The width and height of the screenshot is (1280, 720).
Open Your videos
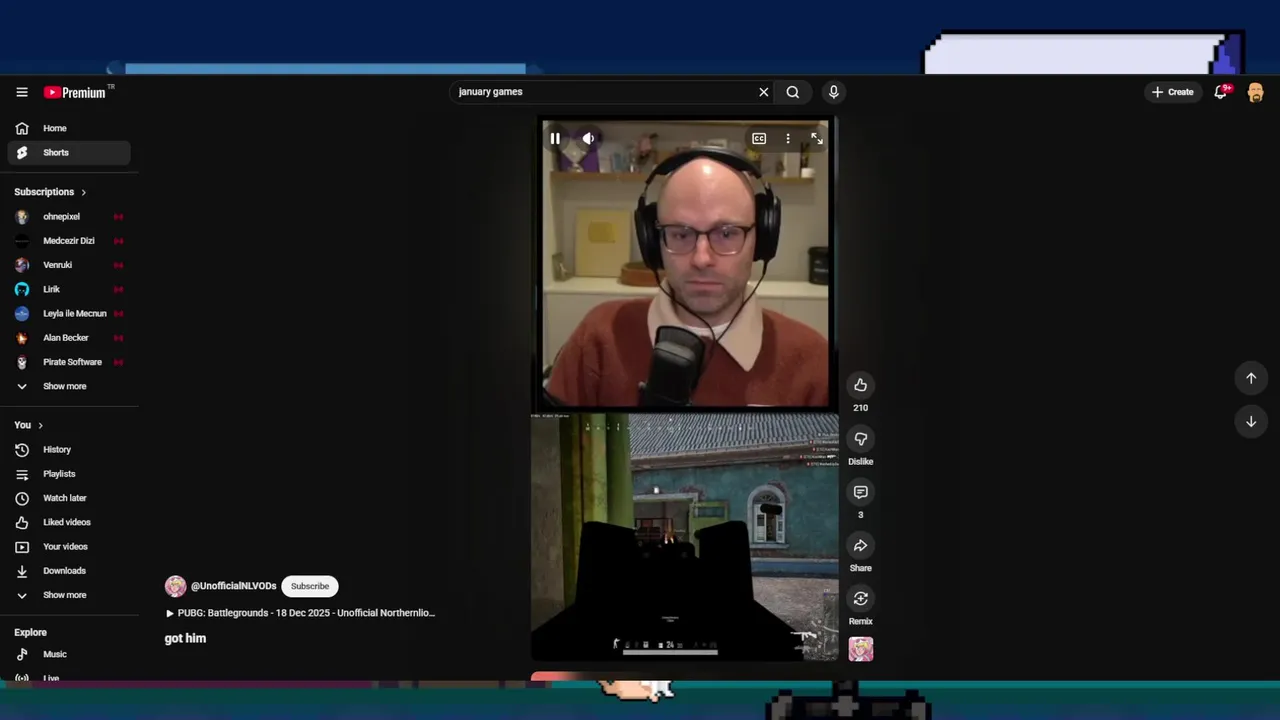tap(69, 547)
